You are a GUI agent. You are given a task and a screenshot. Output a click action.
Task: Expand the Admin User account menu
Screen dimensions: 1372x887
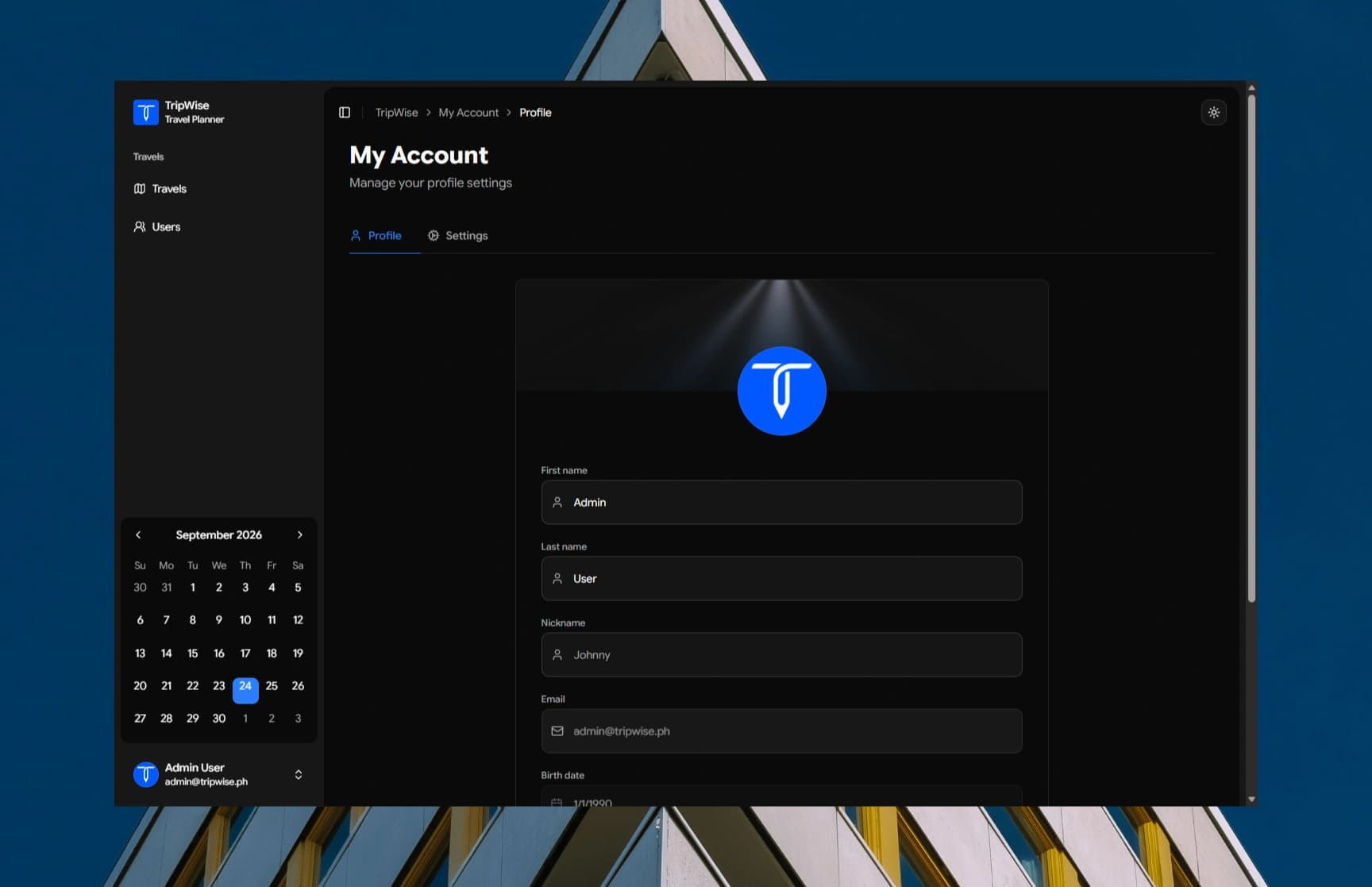299,775
